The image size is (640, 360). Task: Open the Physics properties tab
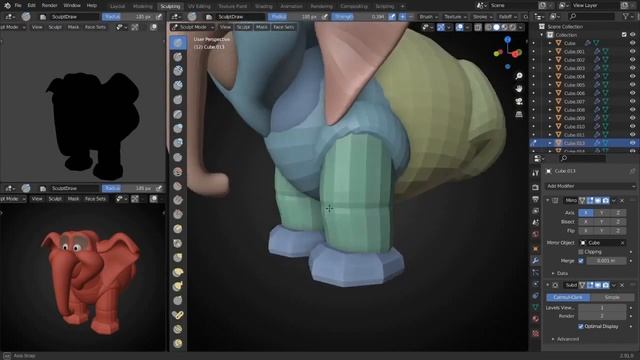pos(536,284)
